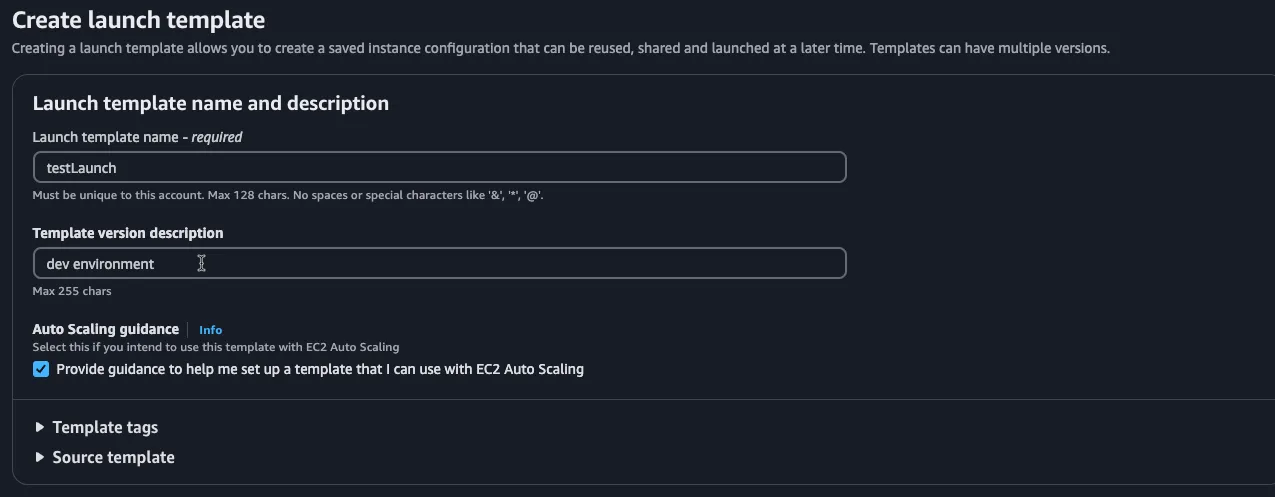The width and height of the screenshot is (1275, 497).
Task: Click the 'Select this if you intend' helper text
Action: [215, 347]
